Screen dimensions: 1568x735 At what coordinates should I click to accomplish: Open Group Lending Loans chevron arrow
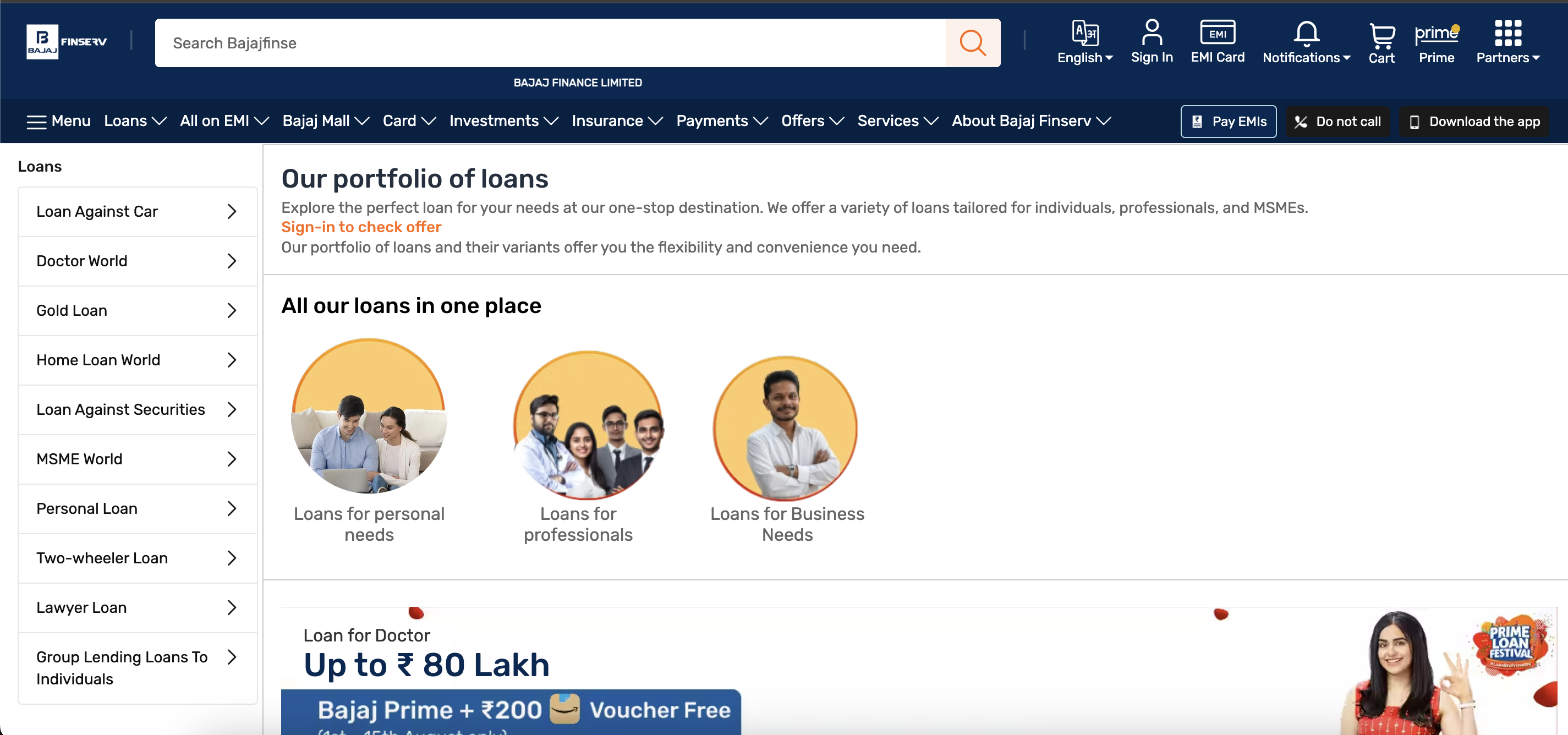(x=231, y=657)
